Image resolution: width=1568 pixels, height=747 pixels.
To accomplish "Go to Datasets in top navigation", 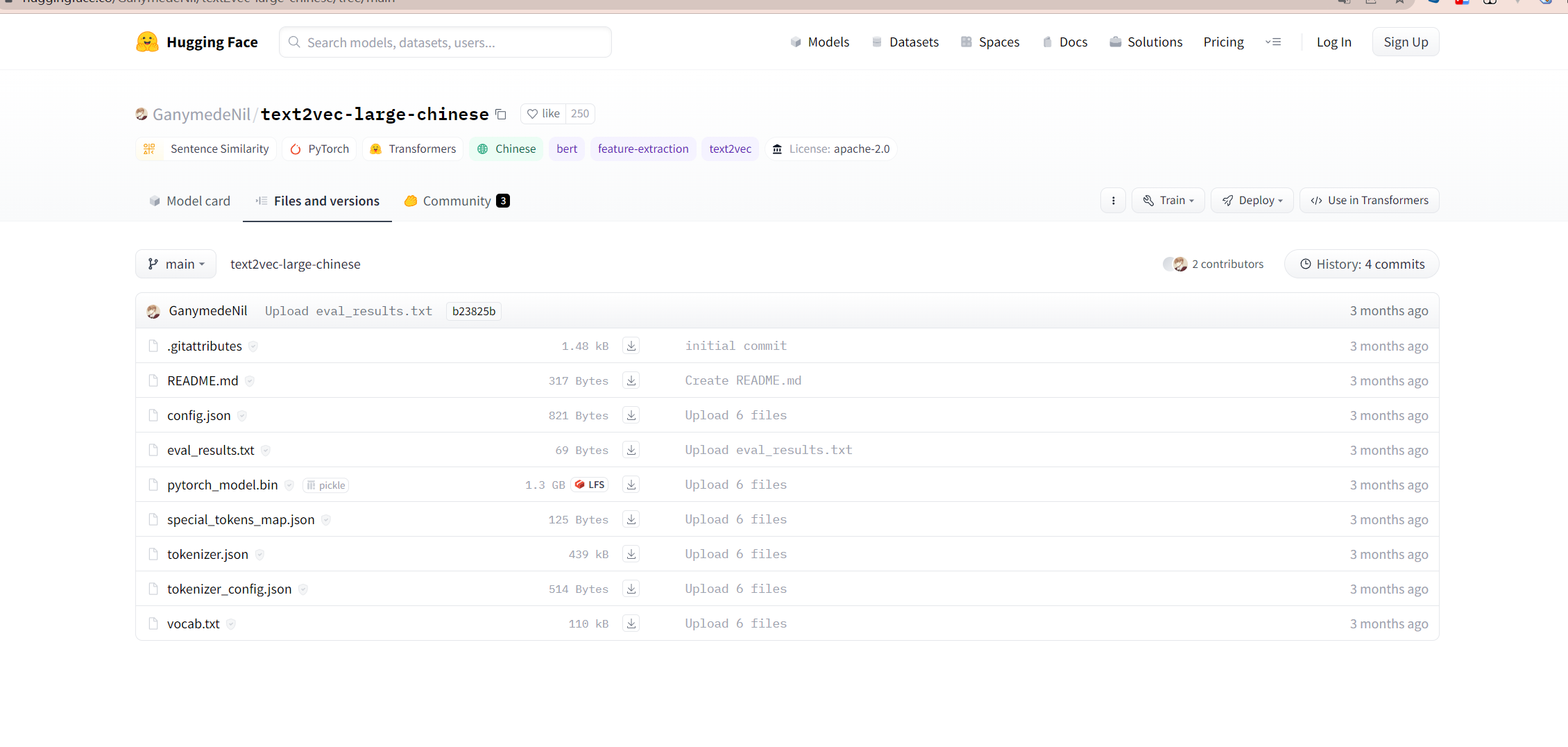I will click(905, 42).
